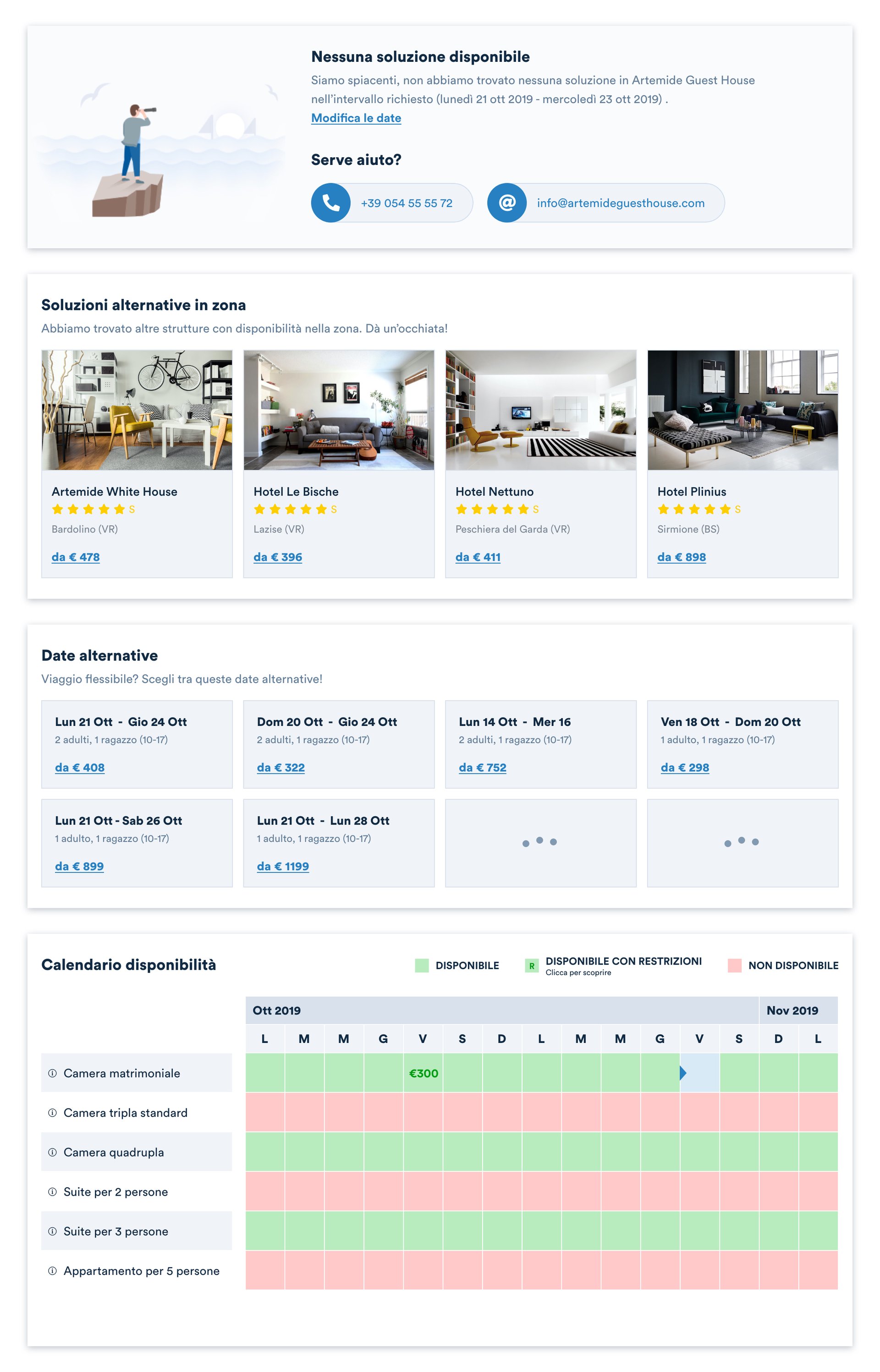
Task: Click Hotel Plinius photo
Action: click(743, 410)
